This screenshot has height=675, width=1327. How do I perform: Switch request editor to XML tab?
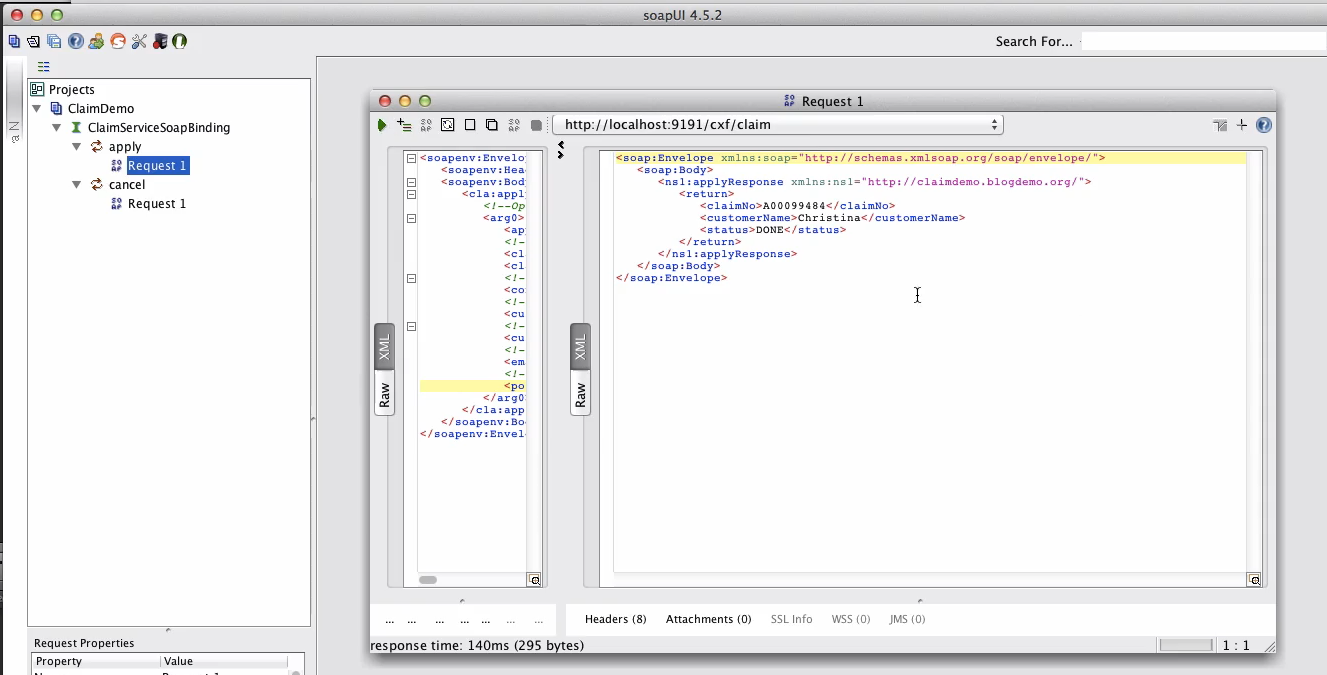coord(384,348)
